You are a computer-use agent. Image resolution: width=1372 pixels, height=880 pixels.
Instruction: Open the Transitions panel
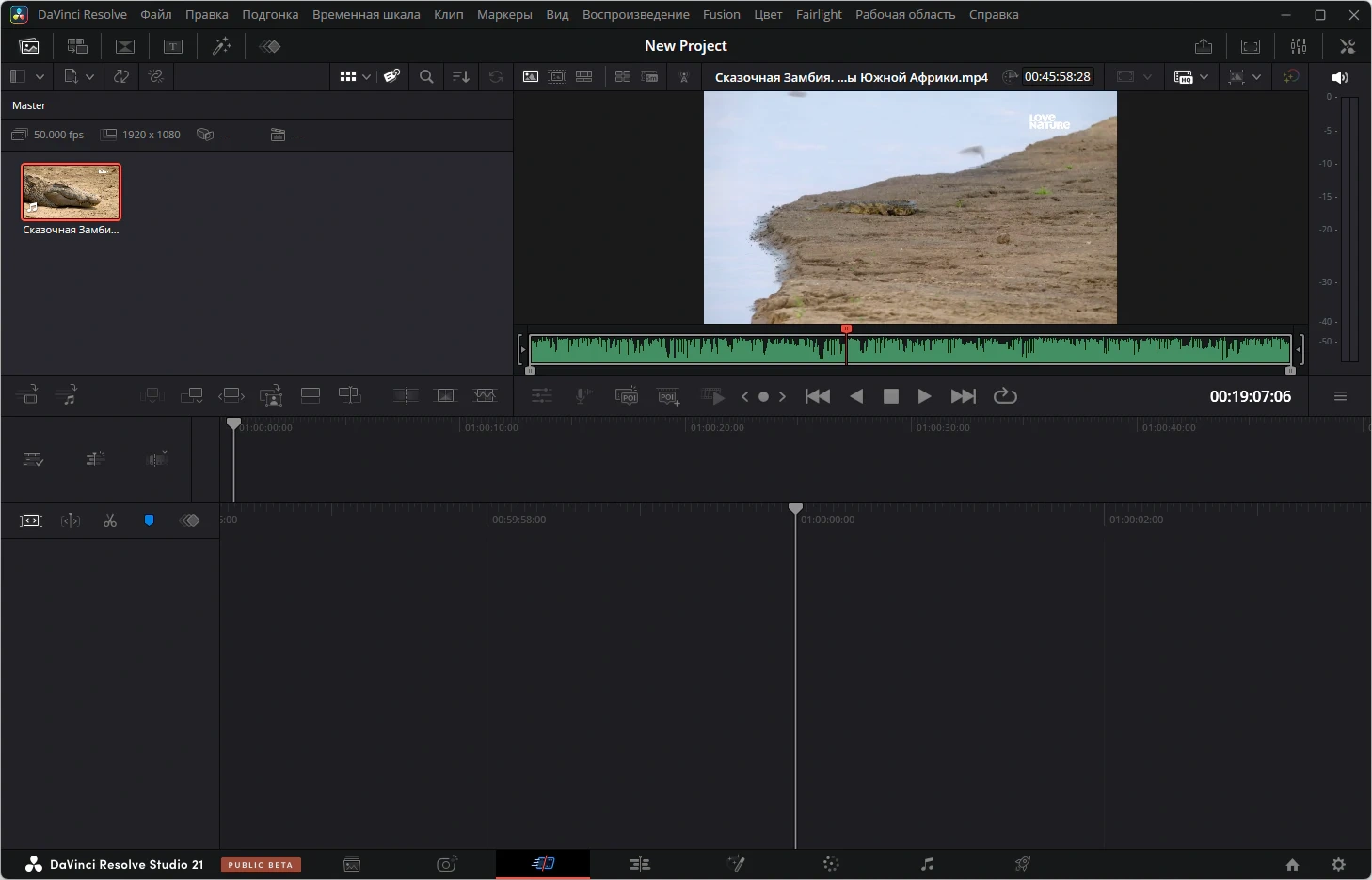click(125, 46)
